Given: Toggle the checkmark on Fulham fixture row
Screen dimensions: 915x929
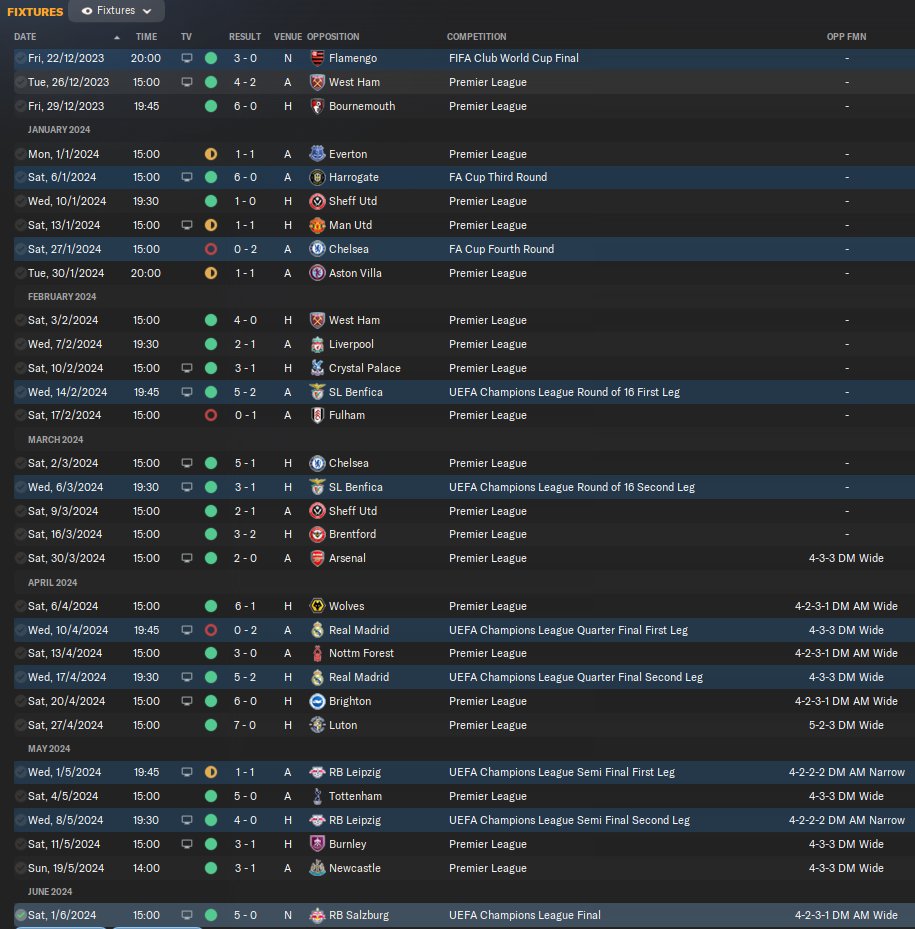Looking at the screenshot, I should click(x=20, y=415).
